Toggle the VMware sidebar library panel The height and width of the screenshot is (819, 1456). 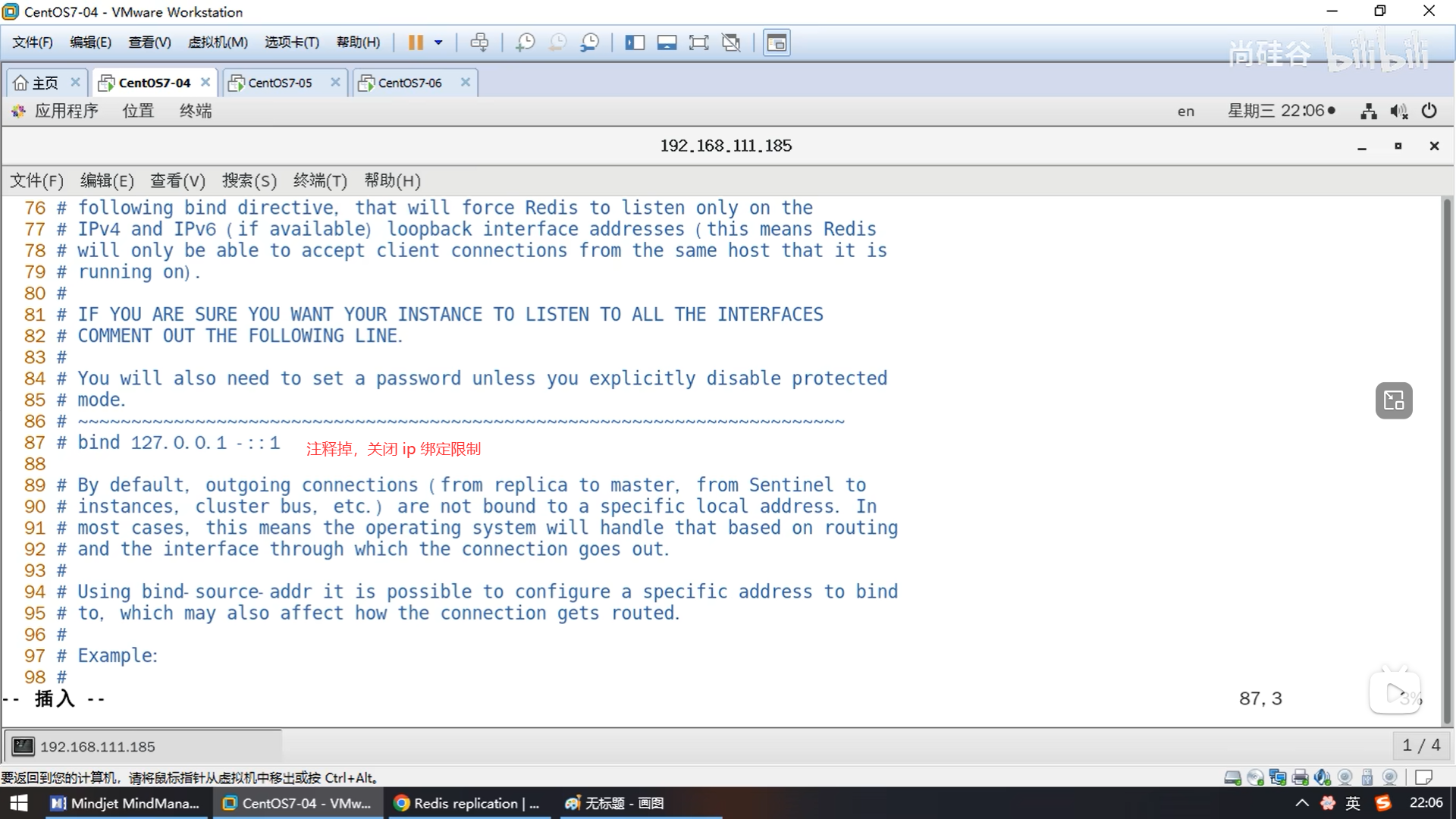click(x=634, y=42)
